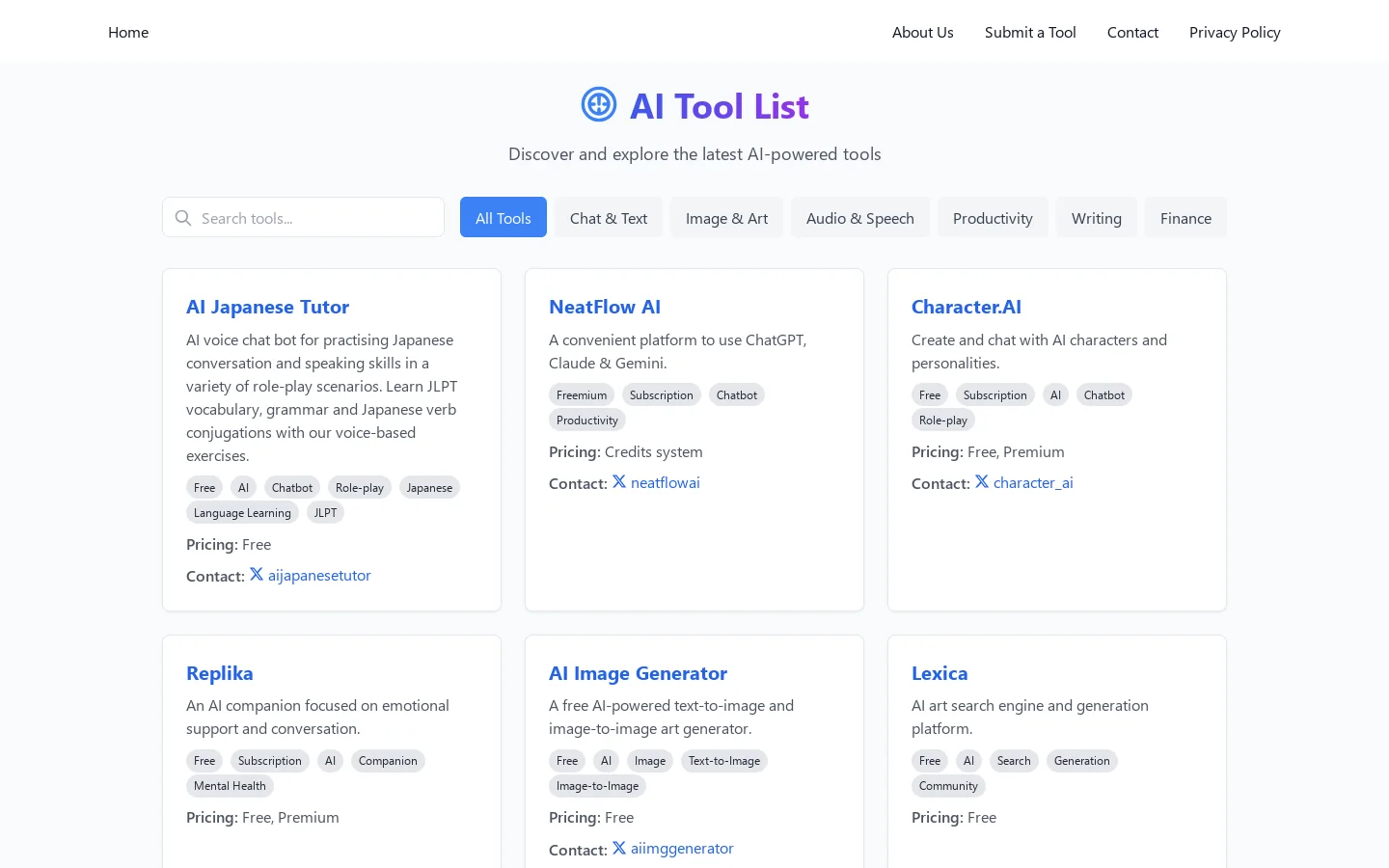Switch to the Finance category

[1185, 218]
